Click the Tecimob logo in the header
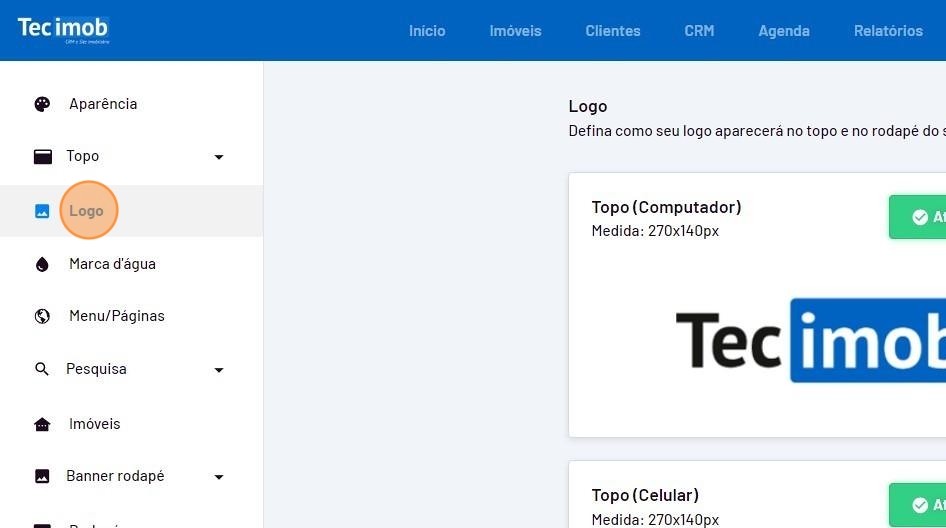Viewport: 946px width, 528px height. point(63,29)
